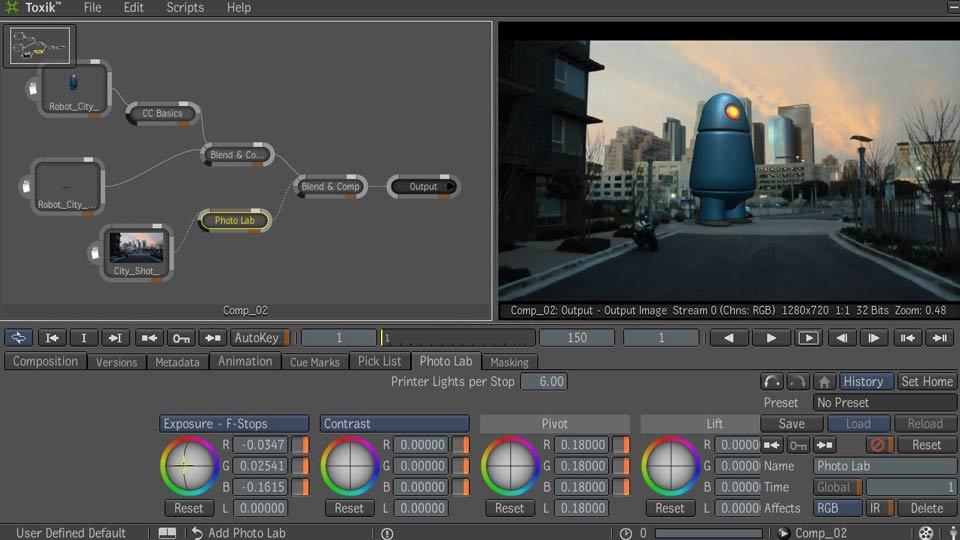
Task: Open the Scripts menu
Action: click(185, 8)
